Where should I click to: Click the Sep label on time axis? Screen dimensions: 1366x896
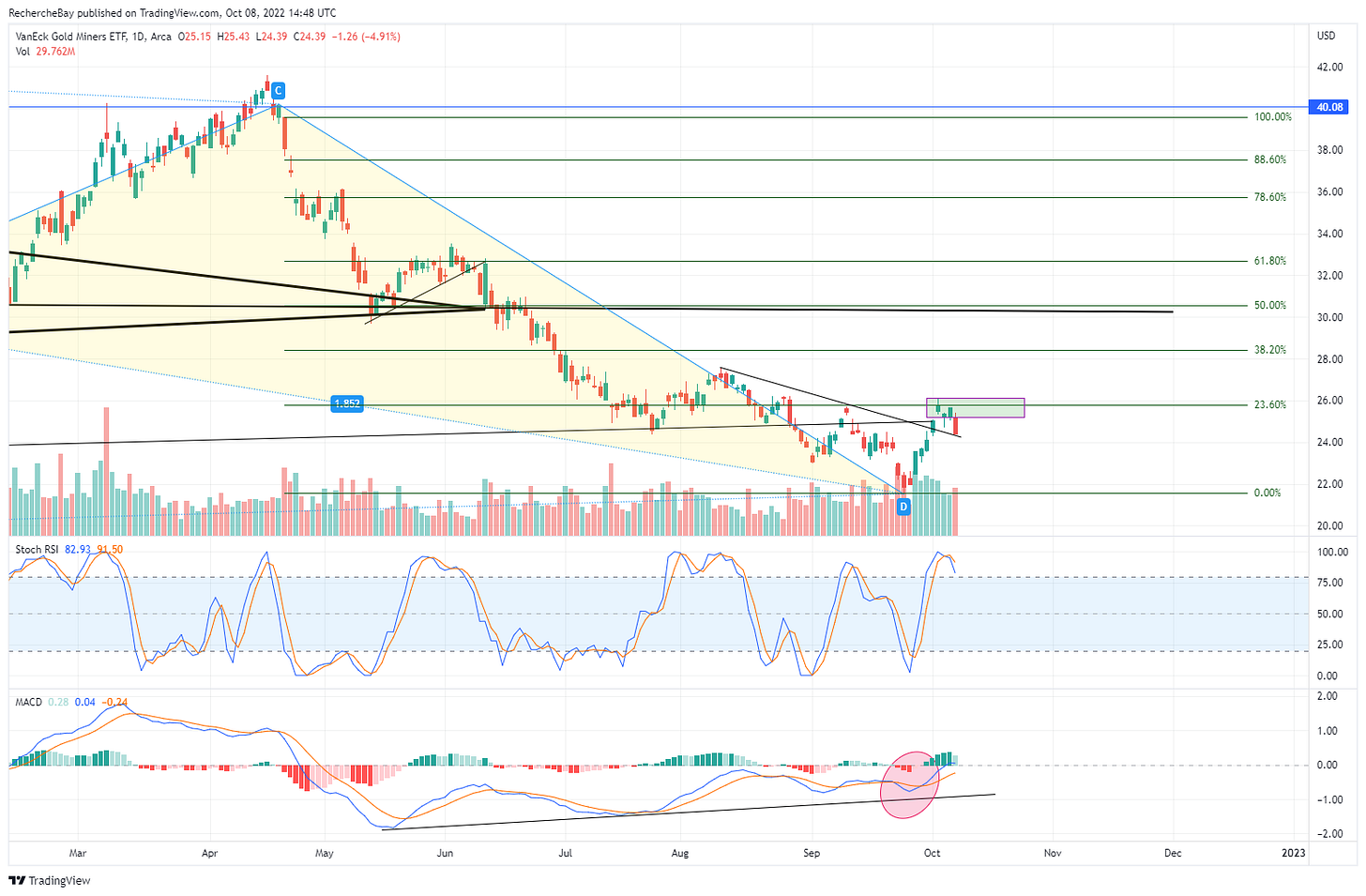coord(812,853)
